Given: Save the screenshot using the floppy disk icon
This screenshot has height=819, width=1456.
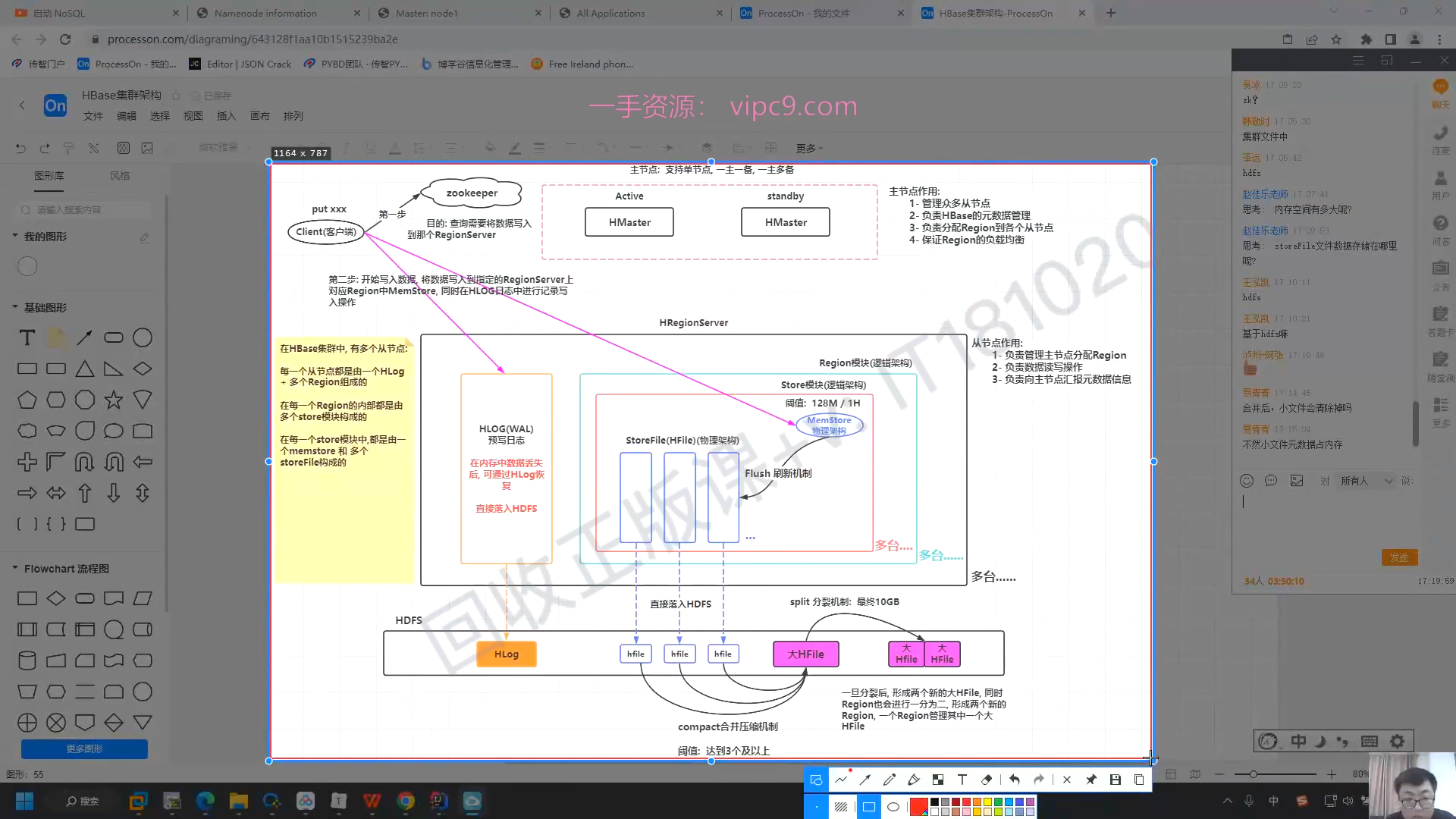Looking at the screenshot, I should point(1116,780).
